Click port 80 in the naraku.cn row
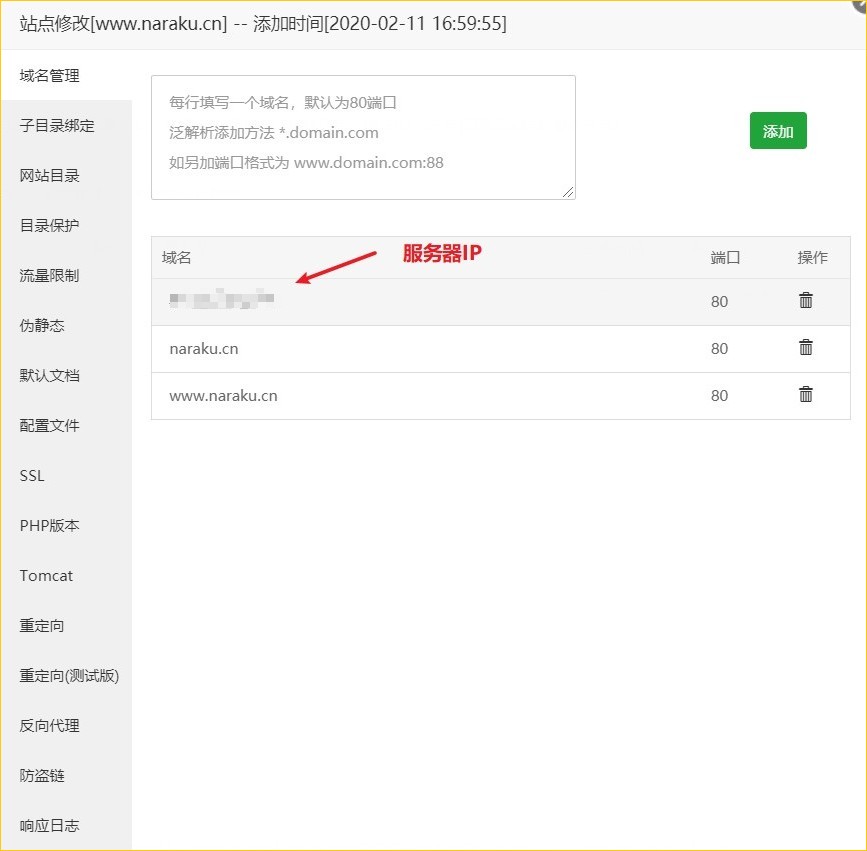The width and height of the screenshot is (867, 851). (x=719, y=348)
